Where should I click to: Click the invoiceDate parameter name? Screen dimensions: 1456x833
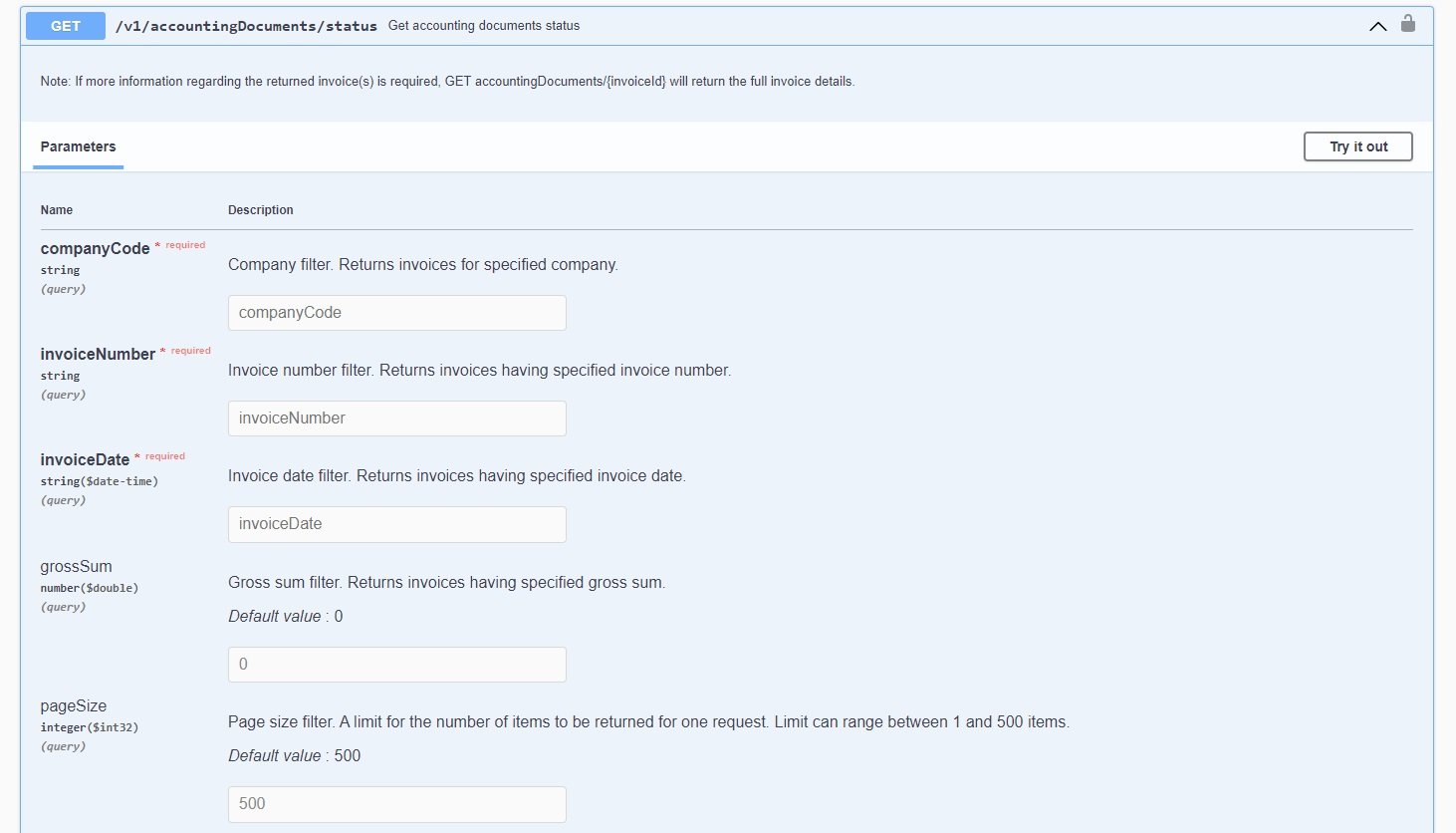click(x=85, y=459)
